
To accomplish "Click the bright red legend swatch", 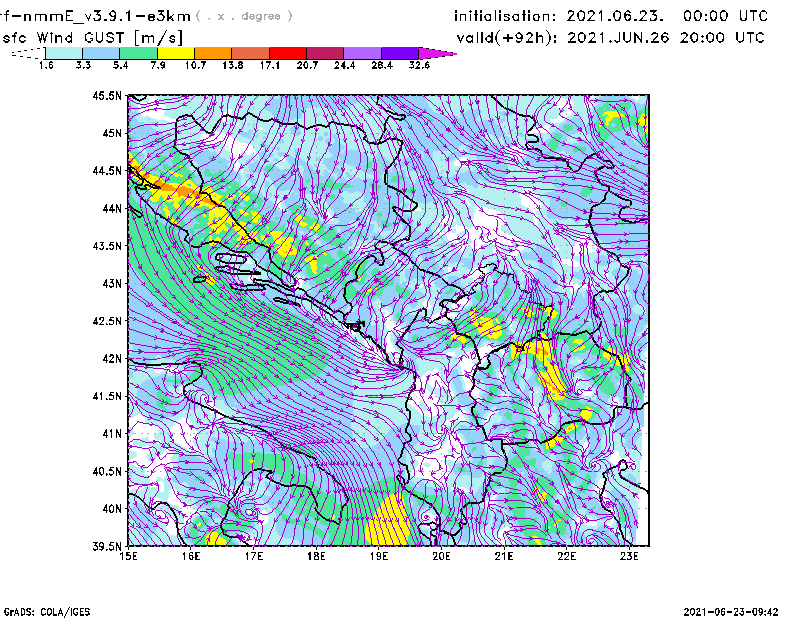I will point(288,53).
